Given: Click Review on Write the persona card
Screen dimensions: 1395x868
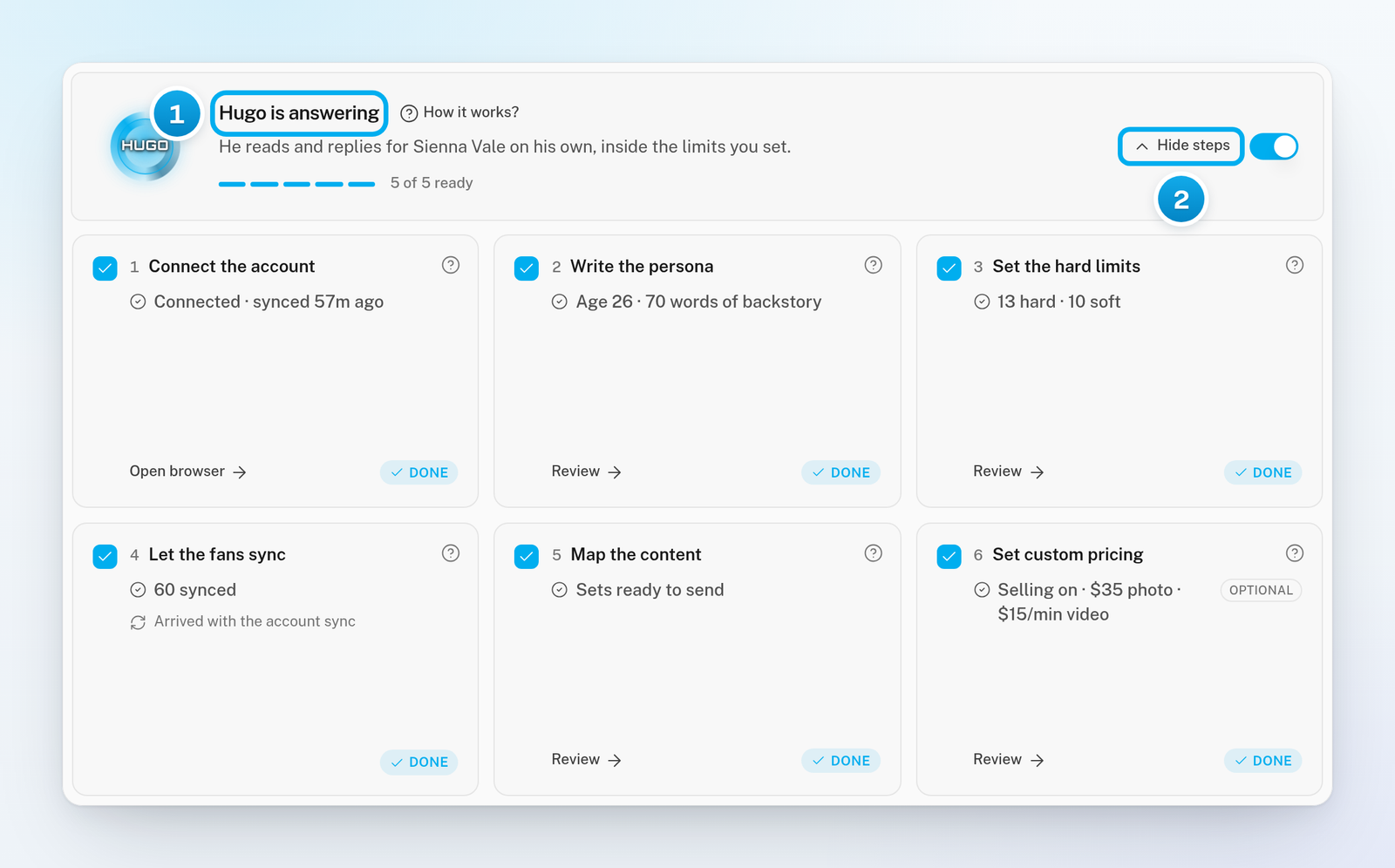Looking at the screenshot, I should tap(587, 471).
